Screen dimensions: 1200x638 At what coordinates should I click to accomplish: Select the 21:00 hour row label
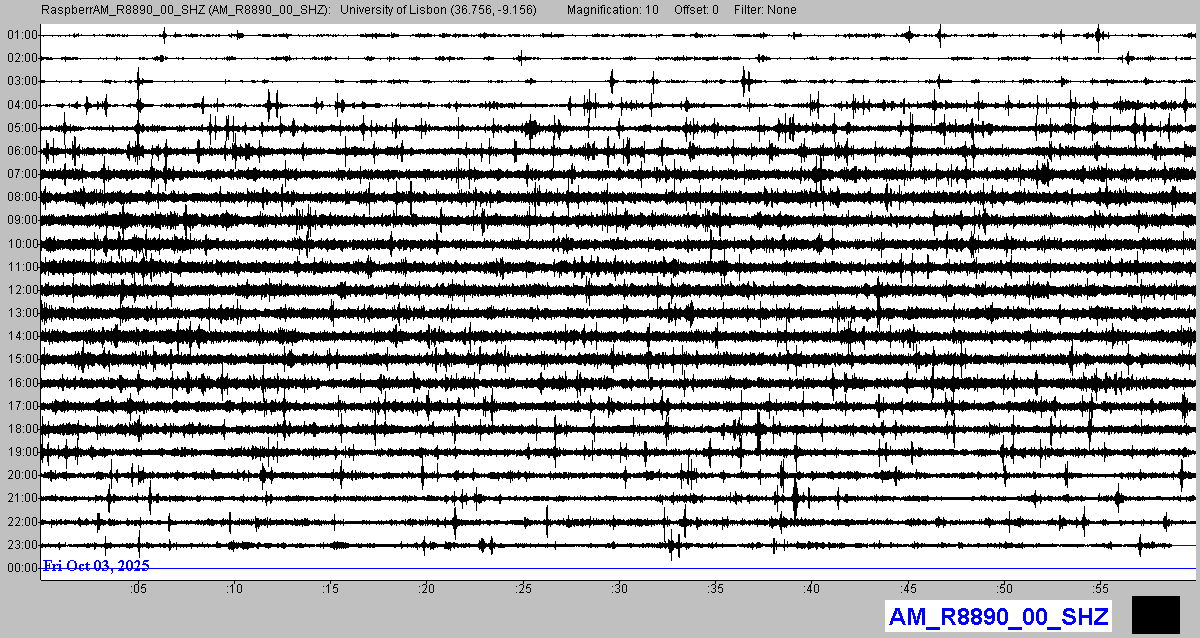click(21, 498)
